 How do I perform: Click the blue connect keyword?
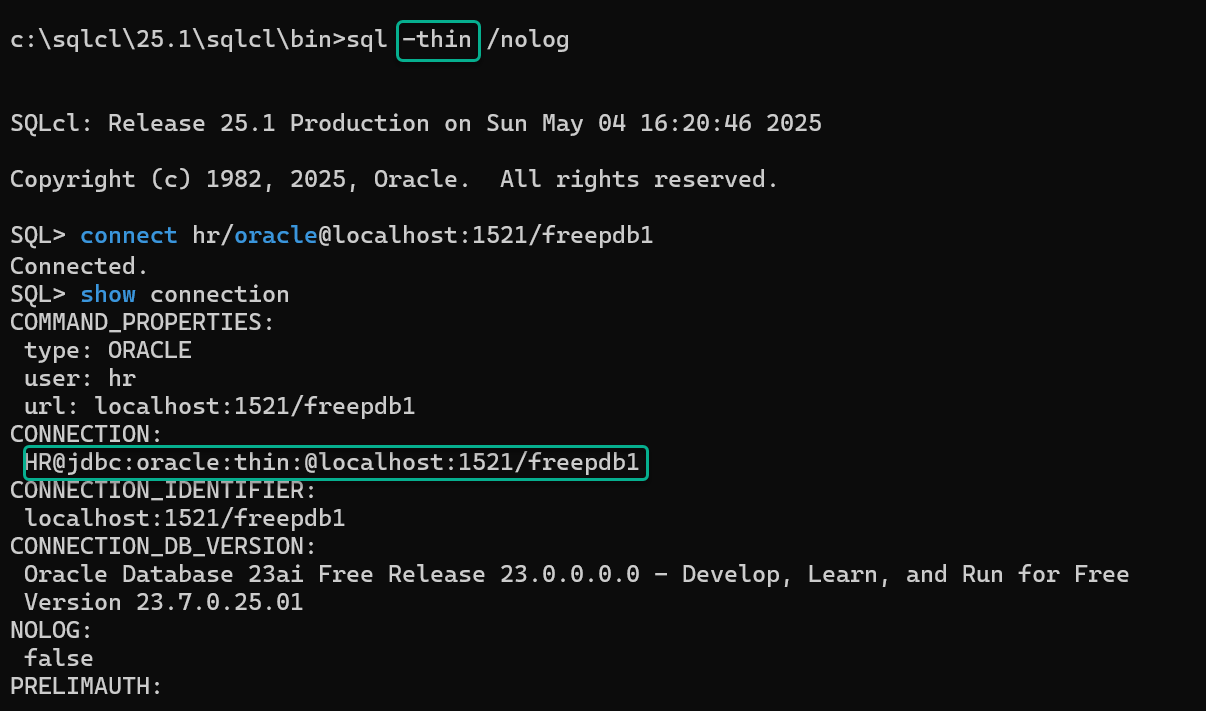point(128,237)
